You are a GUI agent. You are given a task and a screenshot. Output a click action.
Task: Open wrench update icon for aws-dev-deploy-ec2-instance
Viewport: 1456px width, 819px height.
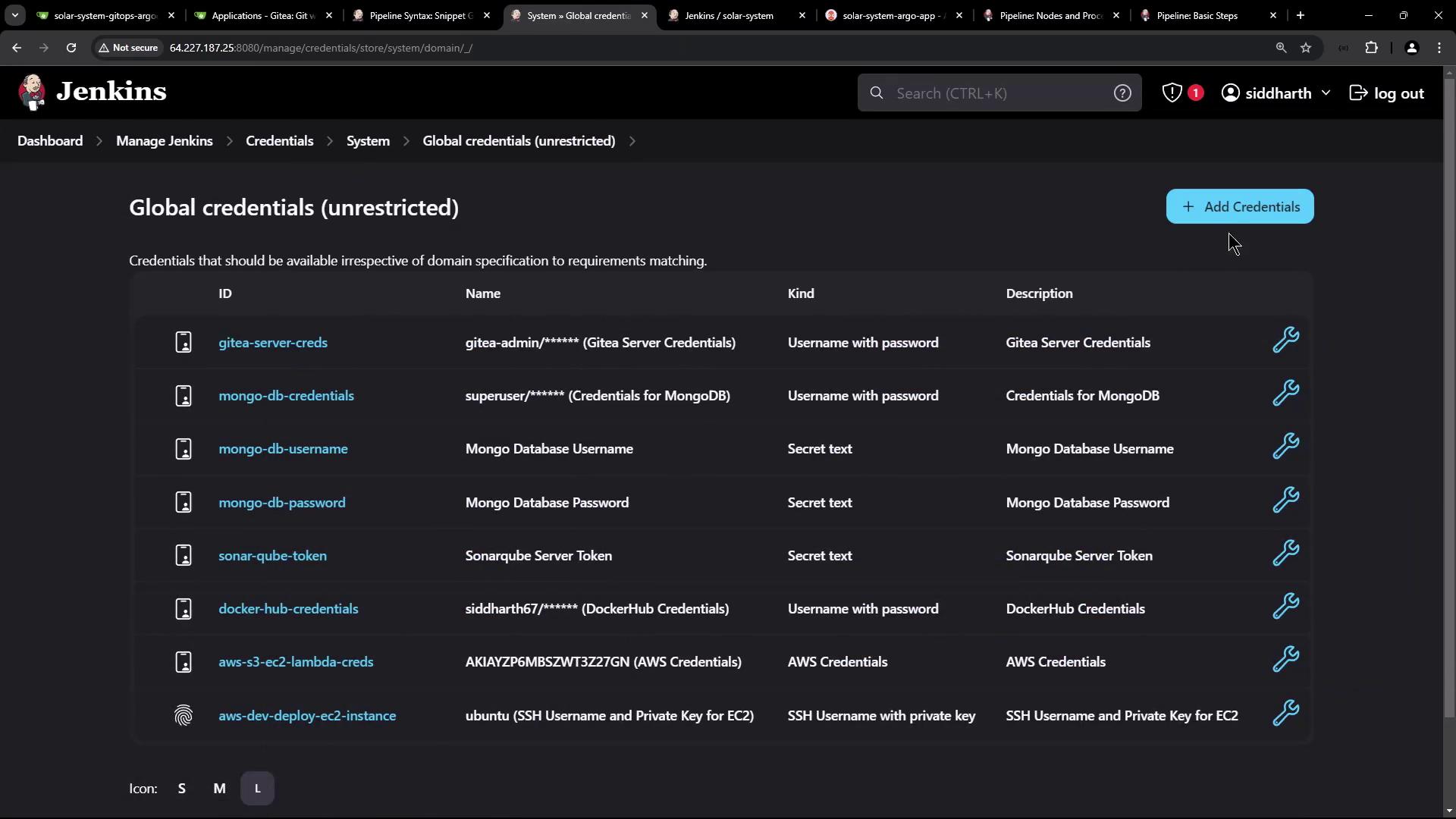[1285, 713]
